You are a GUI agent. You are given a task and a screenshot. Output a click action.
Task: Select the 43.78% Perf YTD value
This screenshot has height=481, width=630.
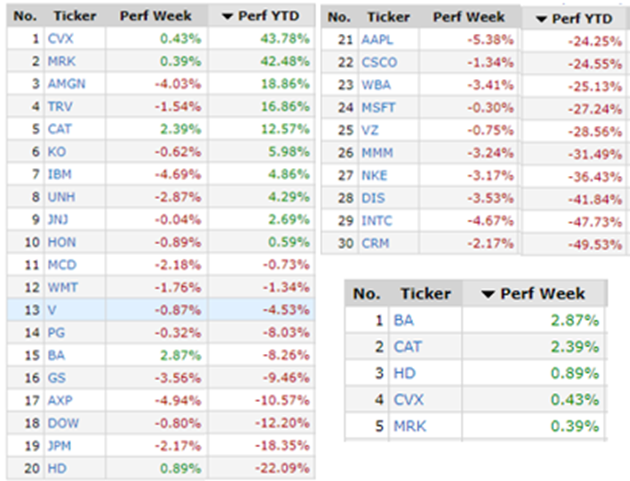click(285, 39)
